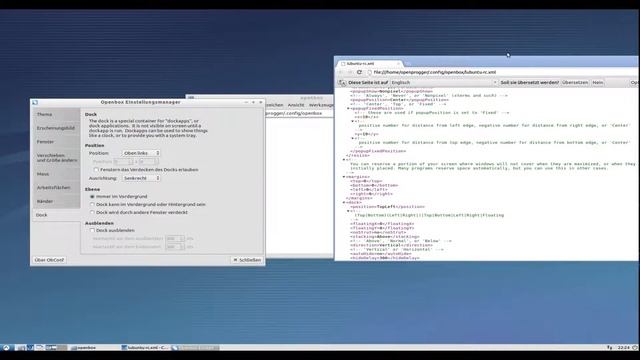Open the Arbeitsflächen tab
Image resolution: width=640 pixels, height=360 pixels.
[x=56, y=188]
